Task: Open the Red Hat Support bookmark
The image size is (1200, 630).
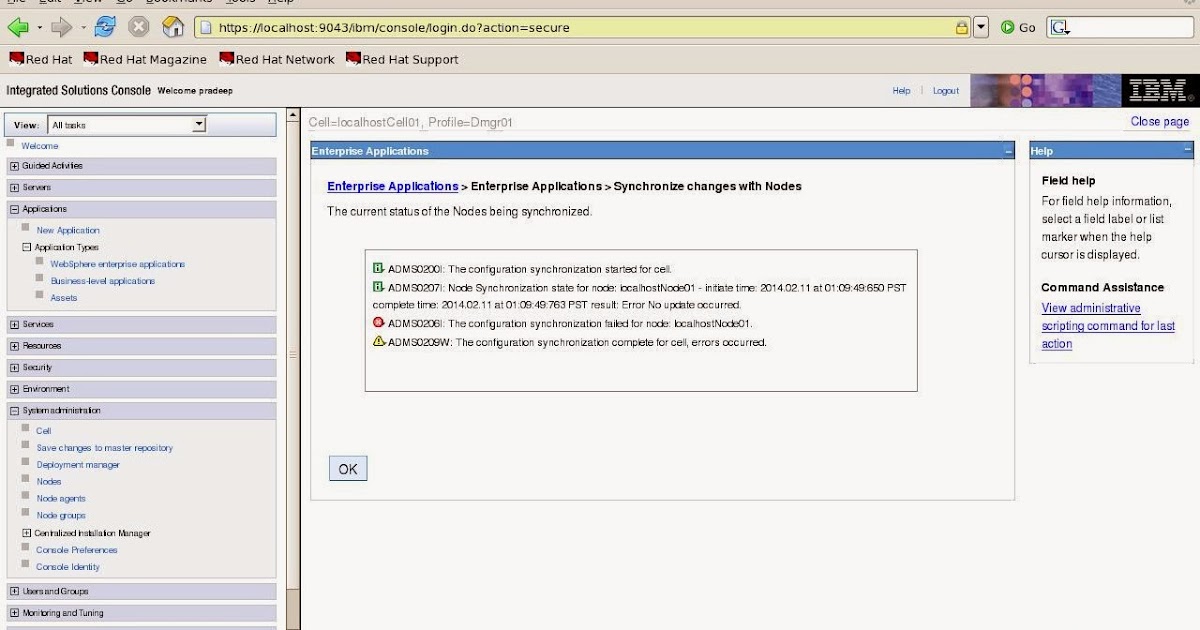Action: [x=402, y=59]
